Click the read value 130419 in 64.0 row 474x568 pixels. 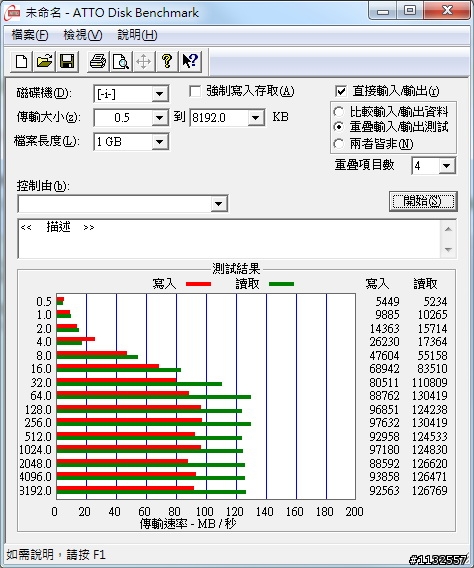[x=430, y=396]
